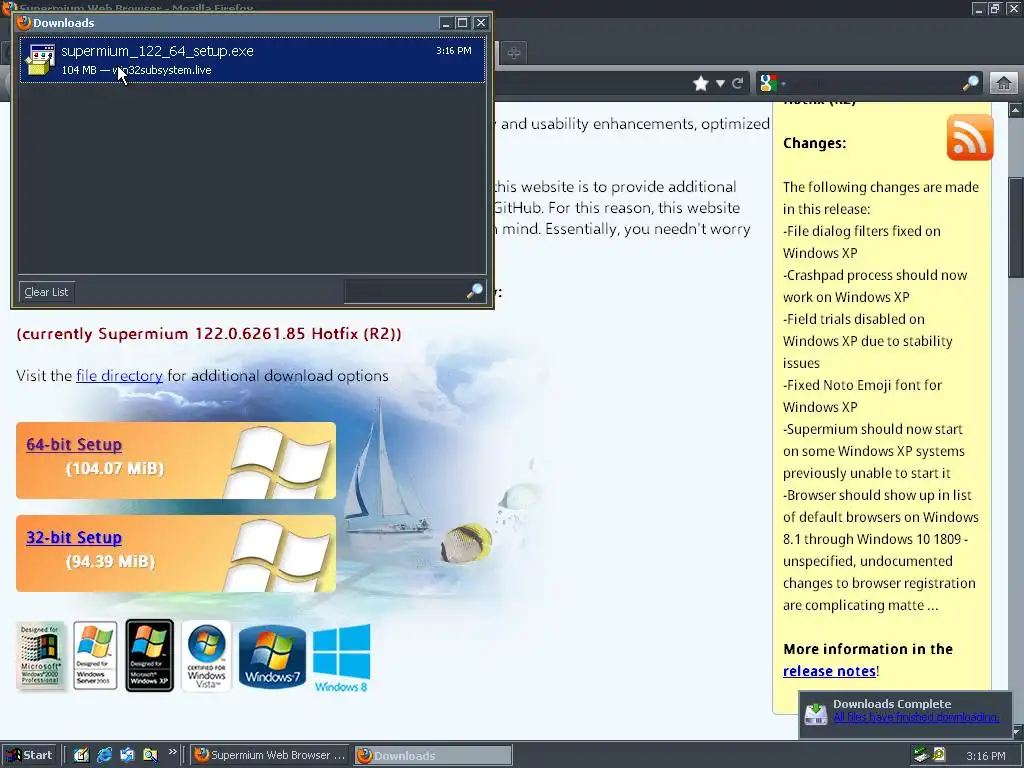Click the Supermium 122.0.6261.85 Hotfix (R2) text
Screen dimensions: 1024x768
(209, 334)
